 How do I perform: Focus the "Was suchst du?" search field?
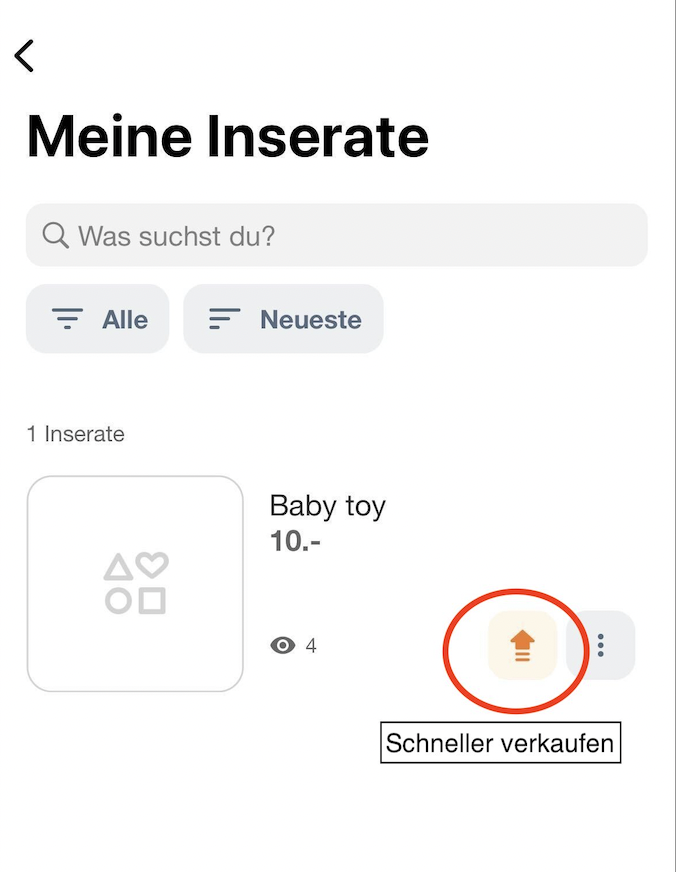pos(336,235)
